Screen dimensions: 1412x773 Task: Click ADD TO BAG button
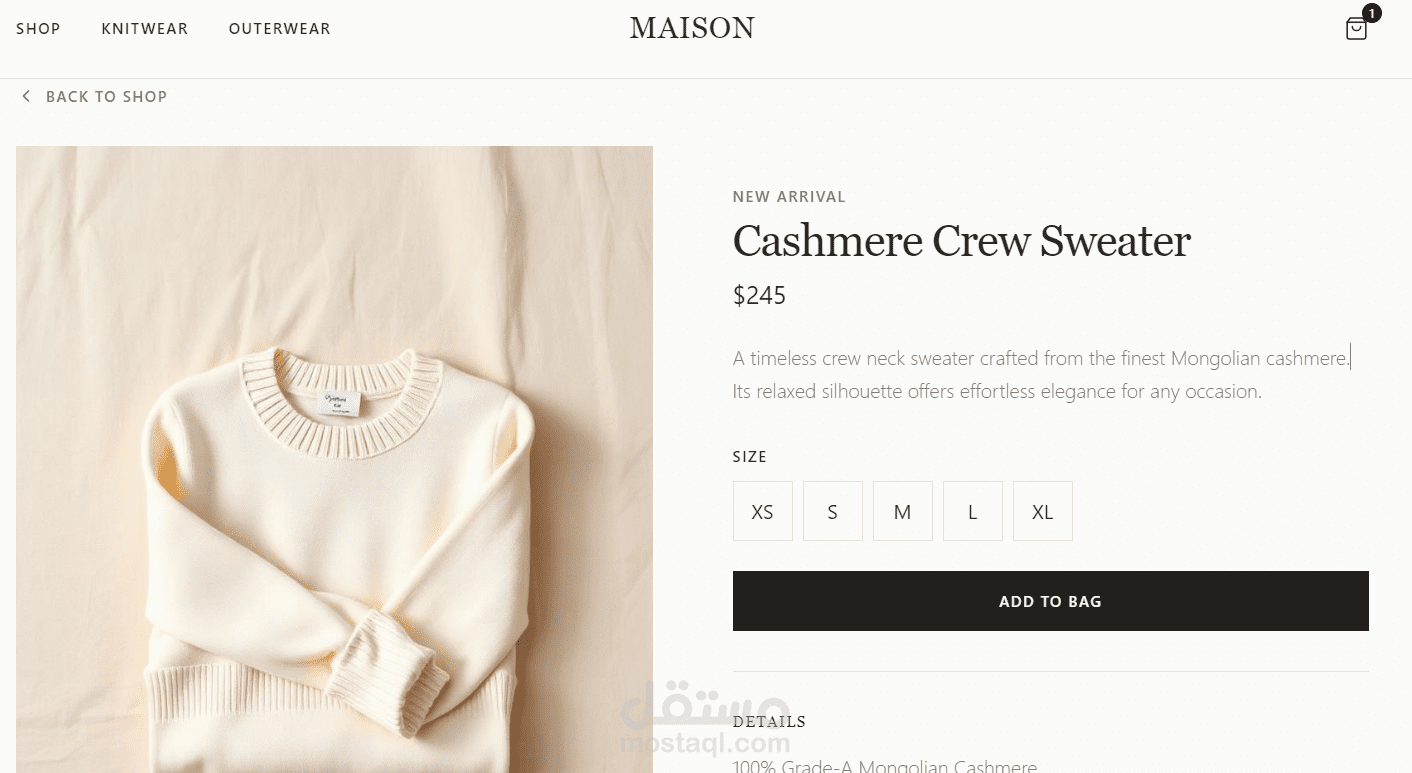coord(1051,601)
